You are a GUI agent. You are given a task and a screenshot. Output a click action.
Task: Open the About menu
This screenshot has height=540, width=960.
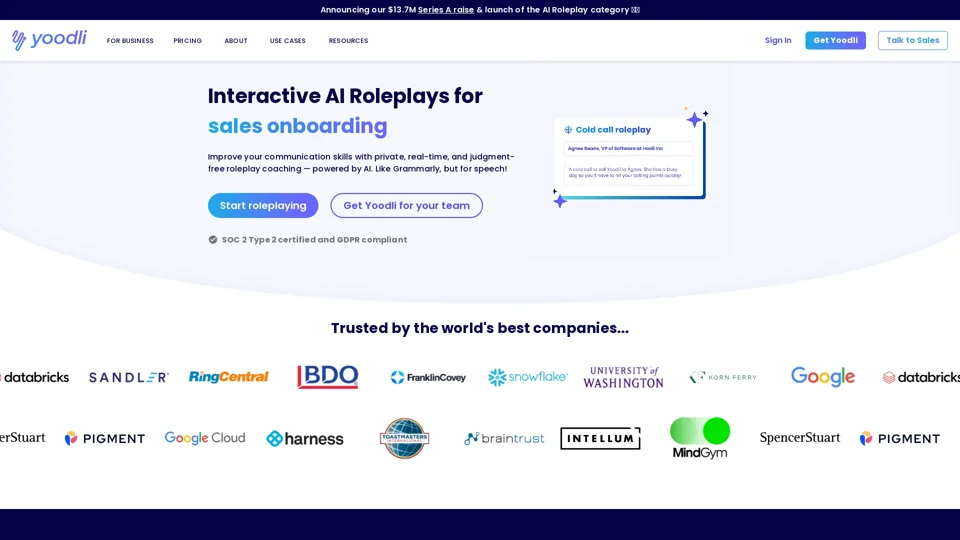(x=236, y=40)
